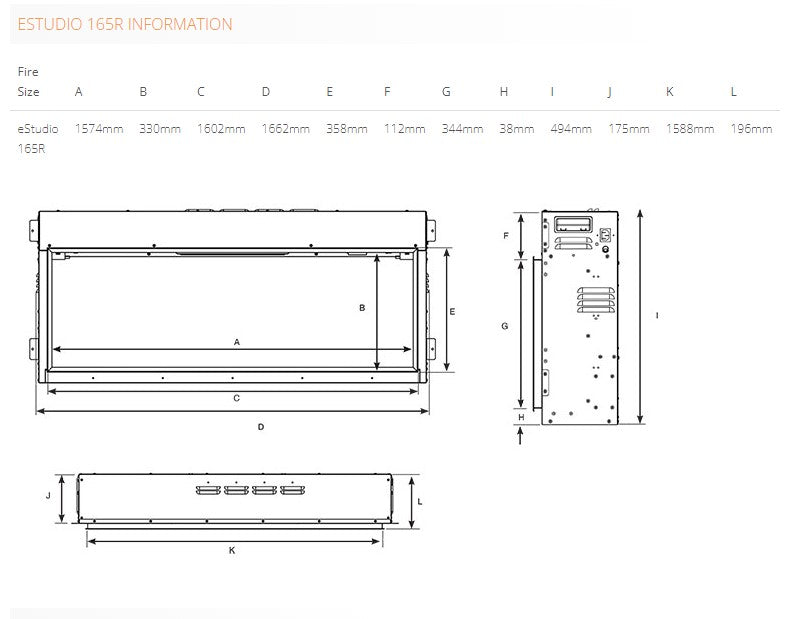Click dimension label E beside front view
This screenshot has width=809, height=619.
[x=452, y=312]
